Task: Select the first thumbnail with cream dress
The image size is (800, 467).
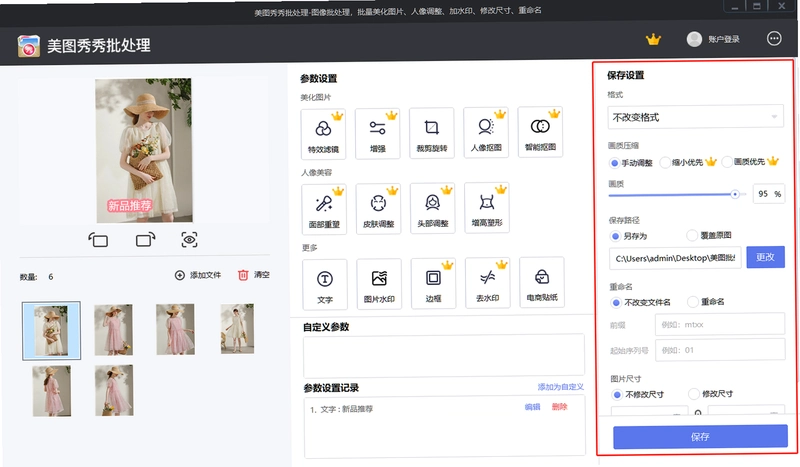Action: (x=51, y=331)
